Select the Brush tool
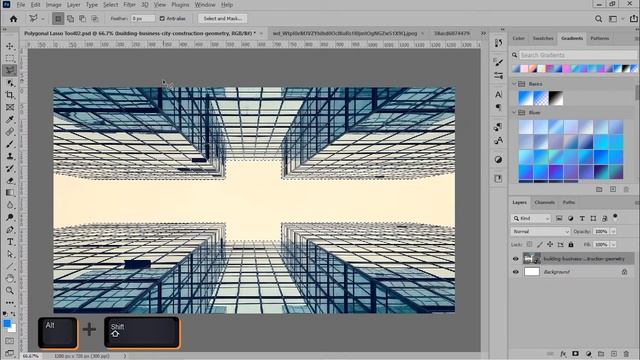The image size is (640, 360). pyautogui.click(x=10, y=144)
